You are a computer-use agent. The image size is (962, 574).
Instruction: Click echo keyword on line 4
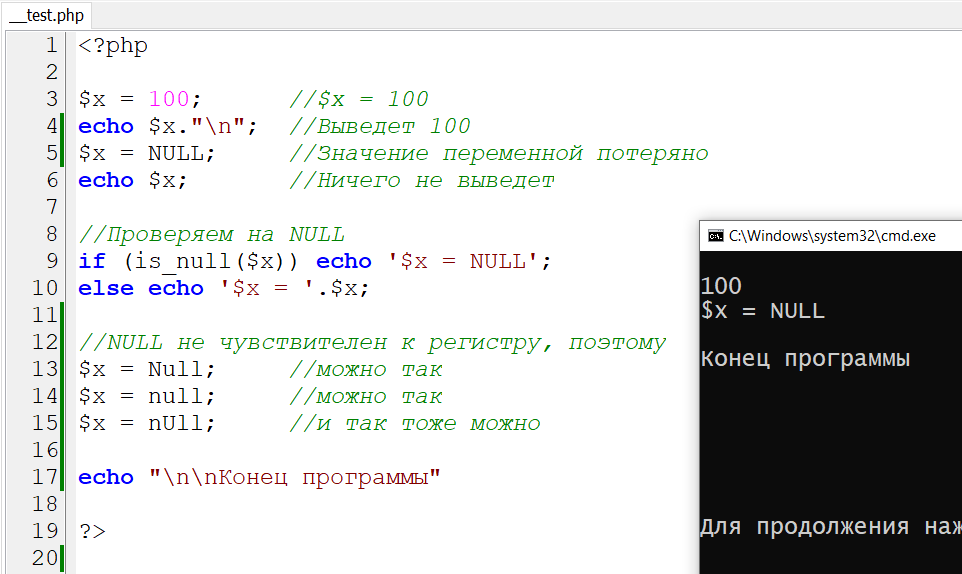106,126
